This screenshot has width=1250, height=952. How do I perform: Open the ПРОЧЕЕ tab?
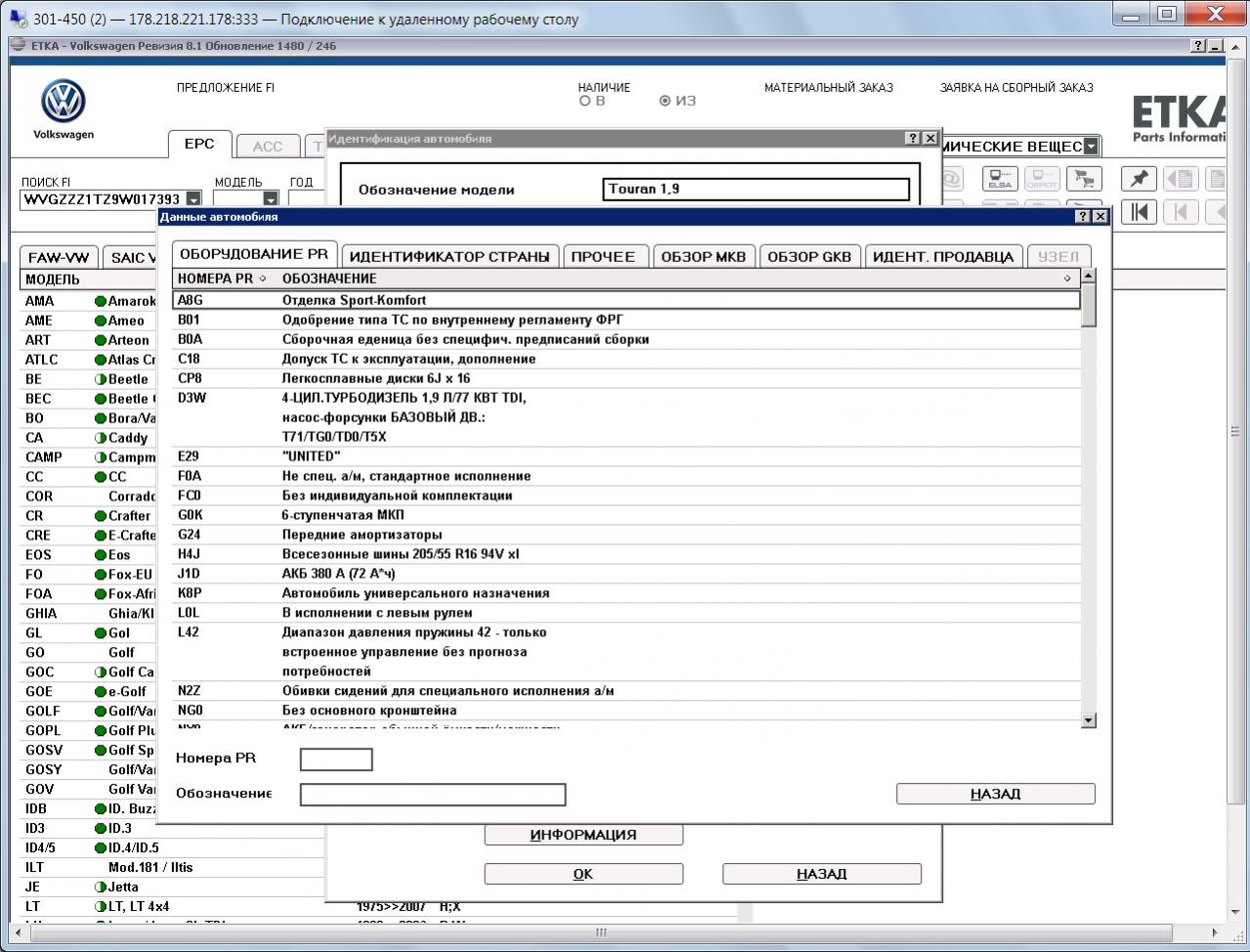(604, 256)
